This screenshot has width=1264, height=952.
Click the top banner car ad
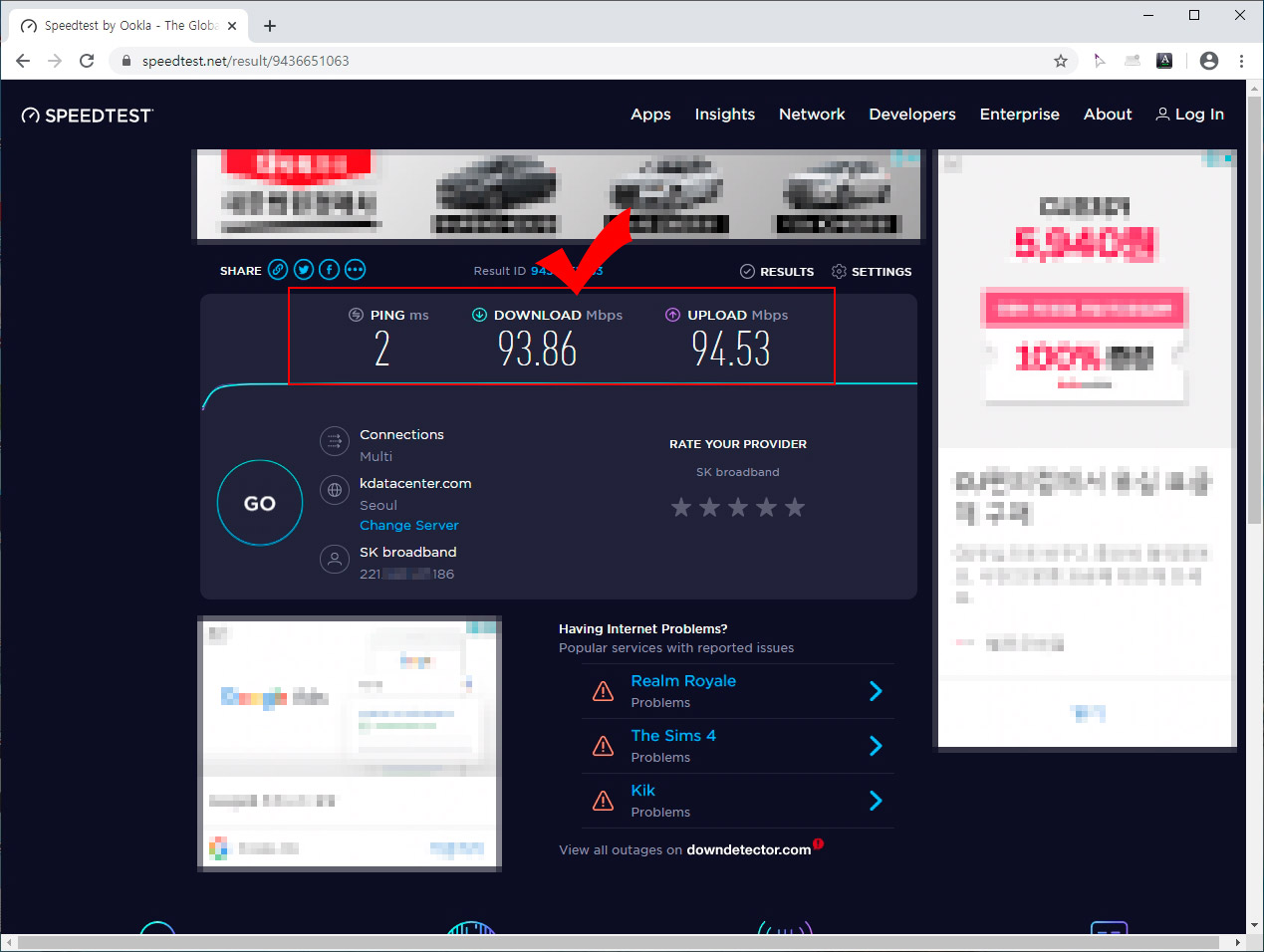point(559,194)
